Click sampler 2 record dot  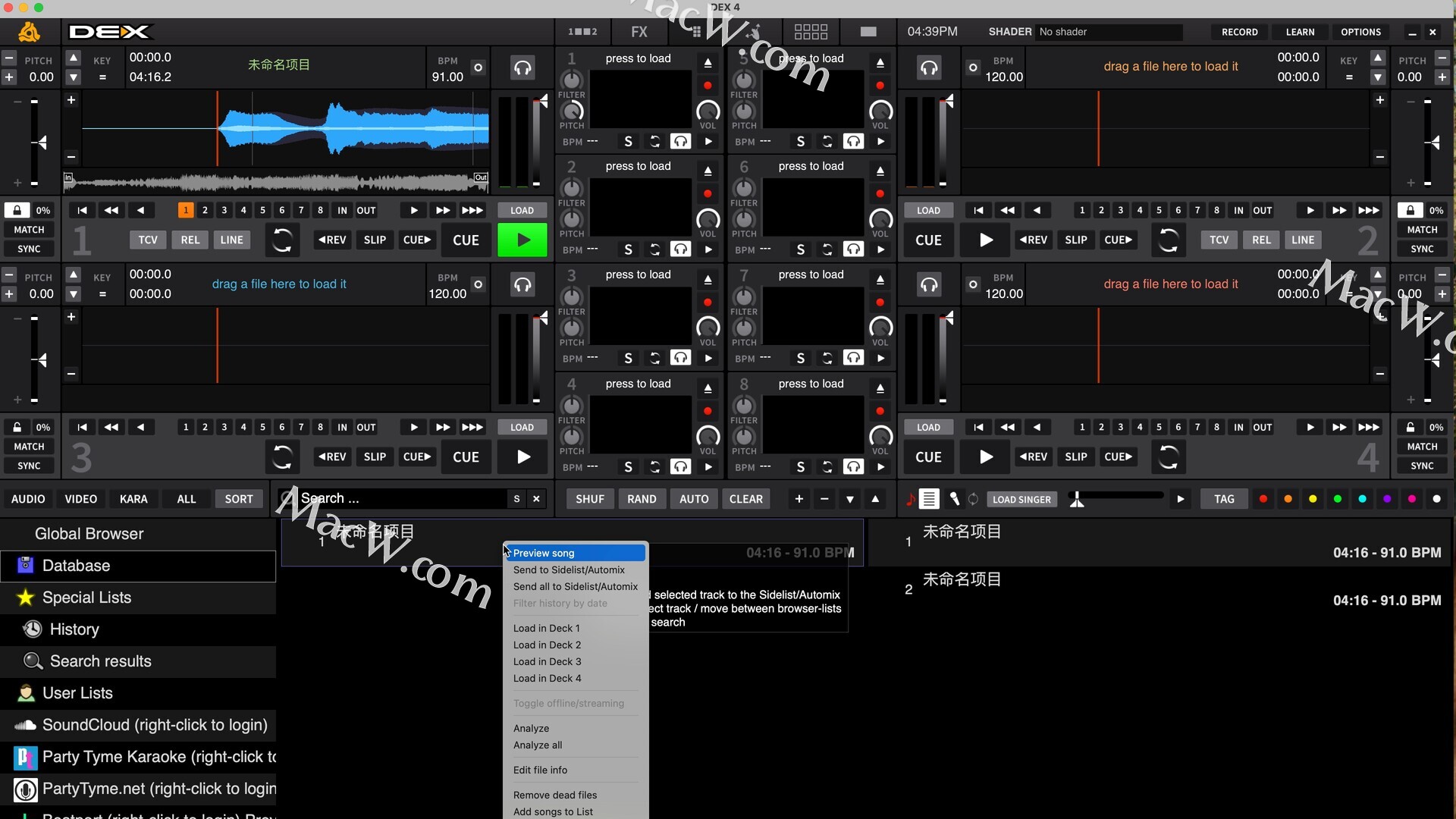click(x=708, y=194)
